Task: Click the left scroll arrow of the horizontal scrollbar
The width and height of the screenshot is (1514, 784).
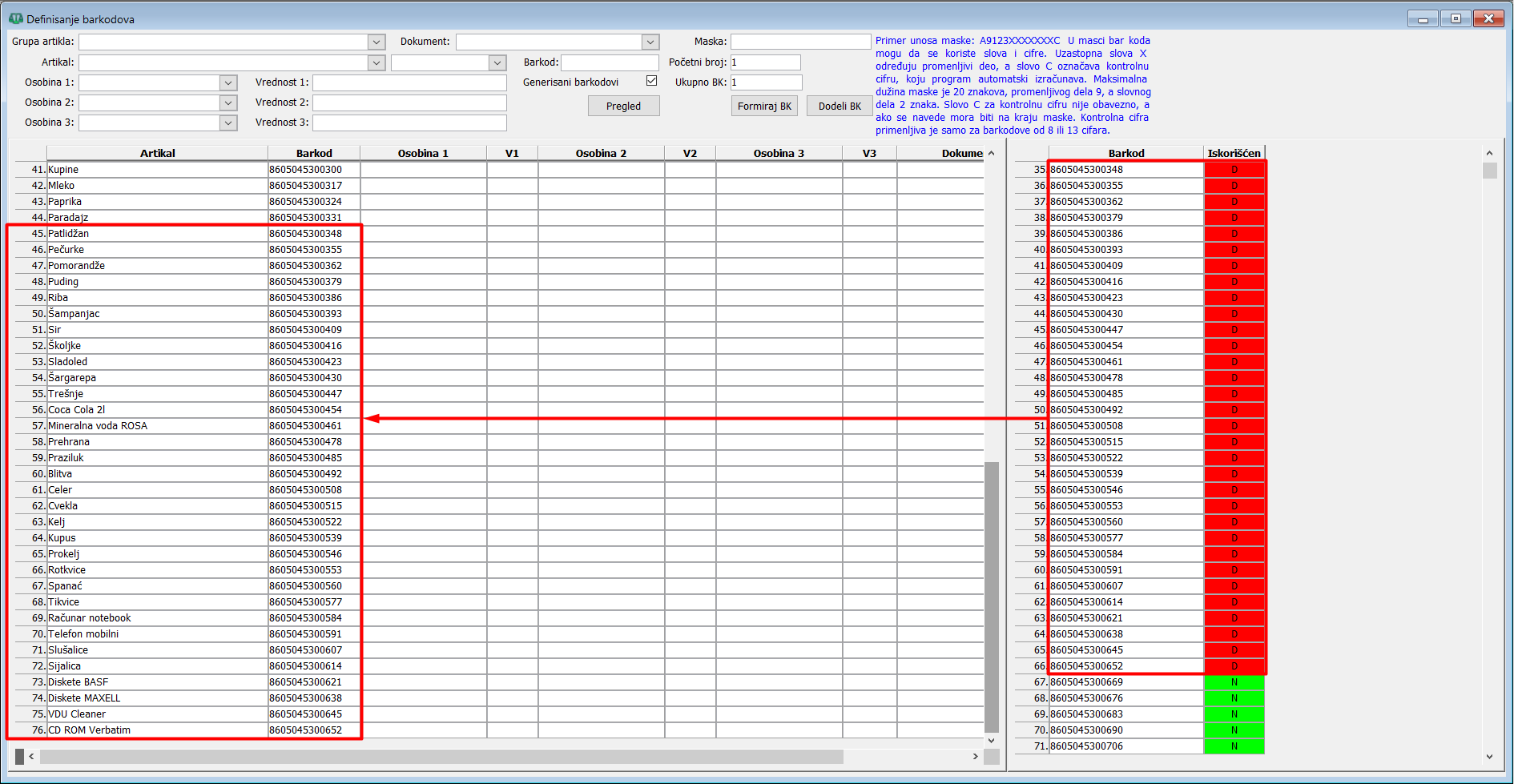Action: click(x=31, y=757)
